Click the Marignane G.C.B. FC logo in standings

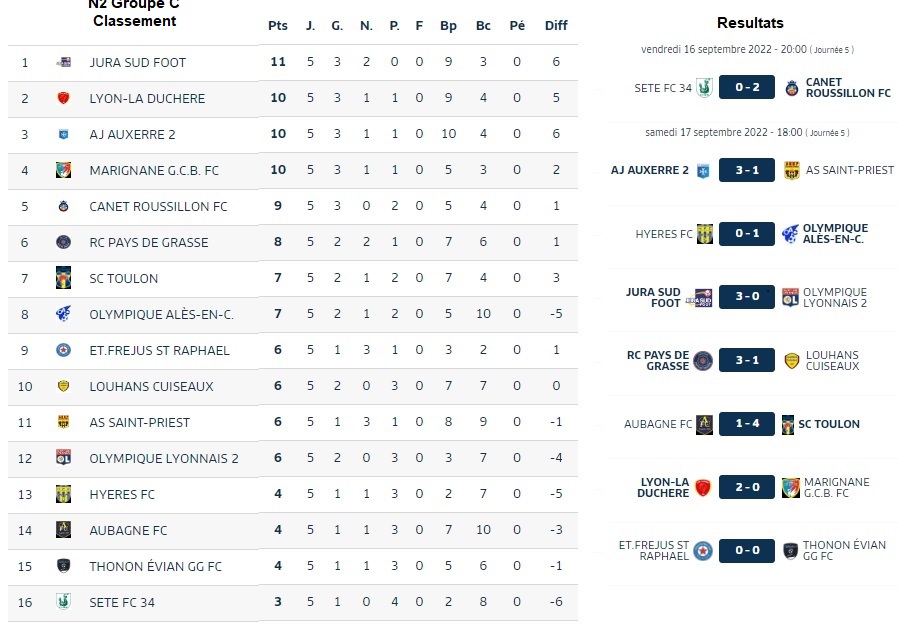64,170
